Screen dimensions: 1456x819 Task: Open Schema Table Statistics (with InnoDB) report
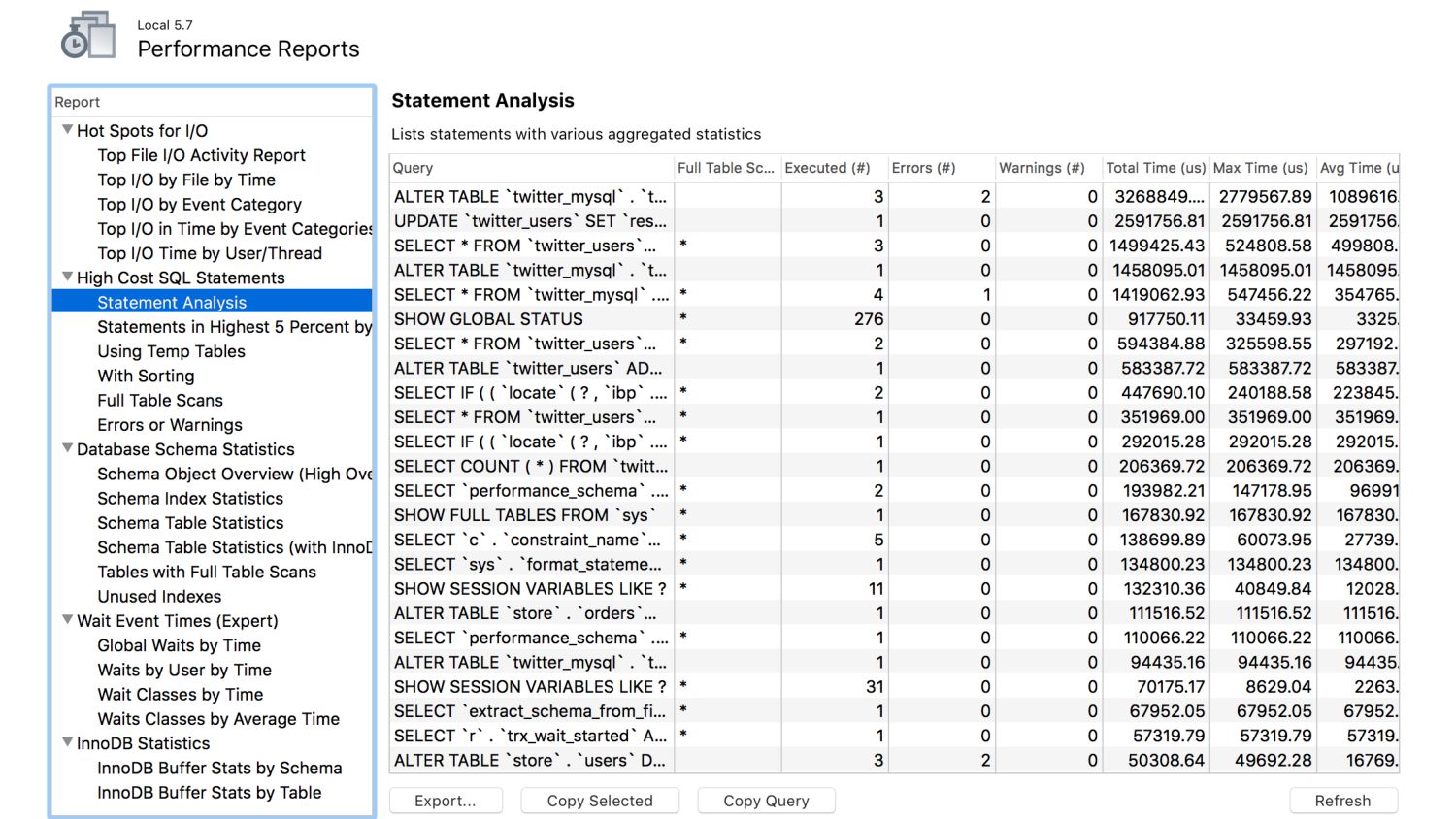pyautogui.click(x=235, y=547)
